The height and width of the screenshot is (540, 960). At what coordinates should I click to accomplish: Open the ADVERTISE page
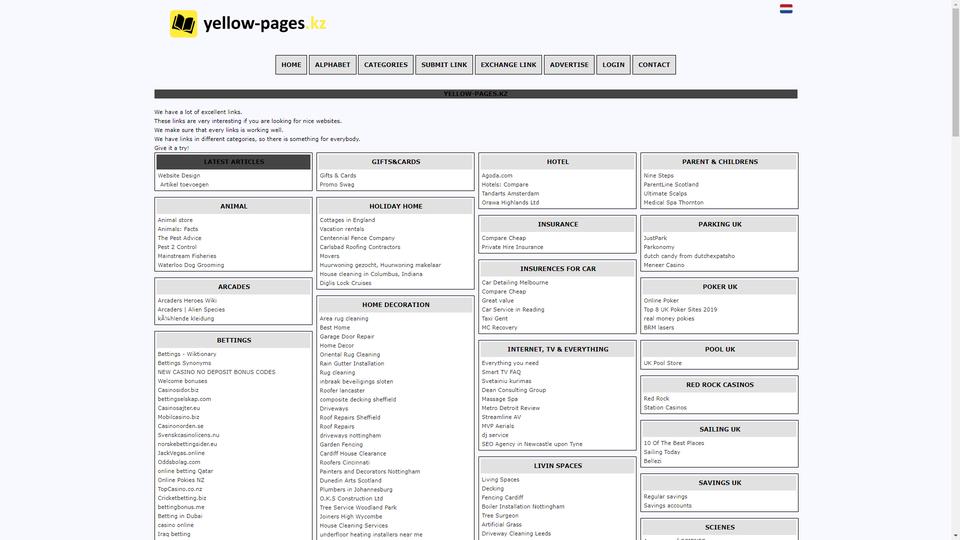pos(569,65)
